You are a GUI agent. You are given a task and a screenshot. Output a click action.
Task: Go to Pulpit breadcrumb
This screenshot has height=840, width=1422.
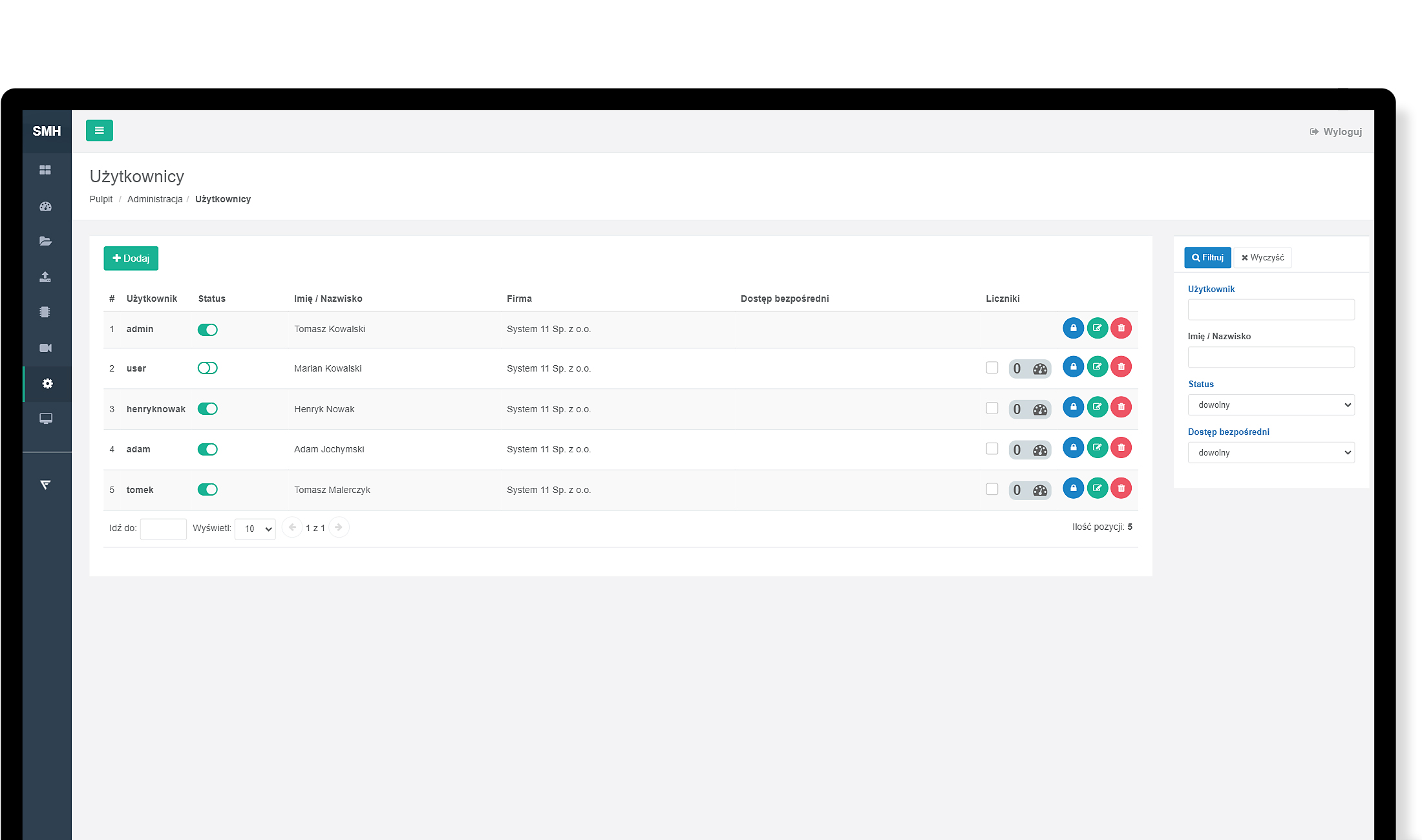[x=101, y=199]
